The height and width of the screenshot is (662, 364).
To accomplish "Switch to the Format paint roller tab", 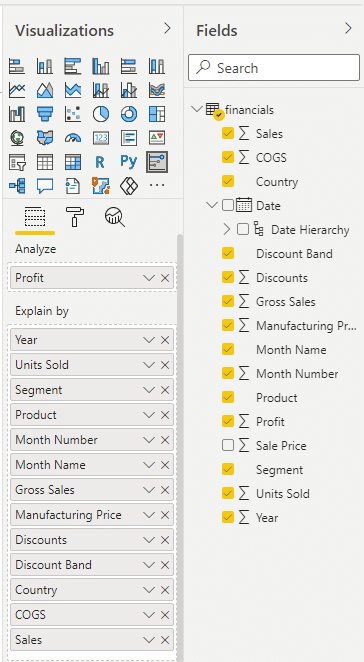I will (x=75, y=217).
